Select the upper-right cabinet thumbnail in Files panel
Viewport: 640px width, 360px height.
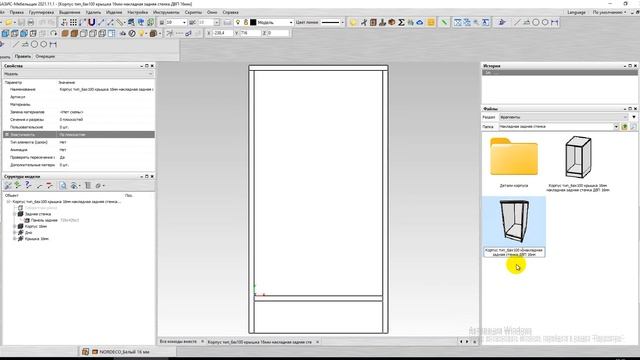578,157
